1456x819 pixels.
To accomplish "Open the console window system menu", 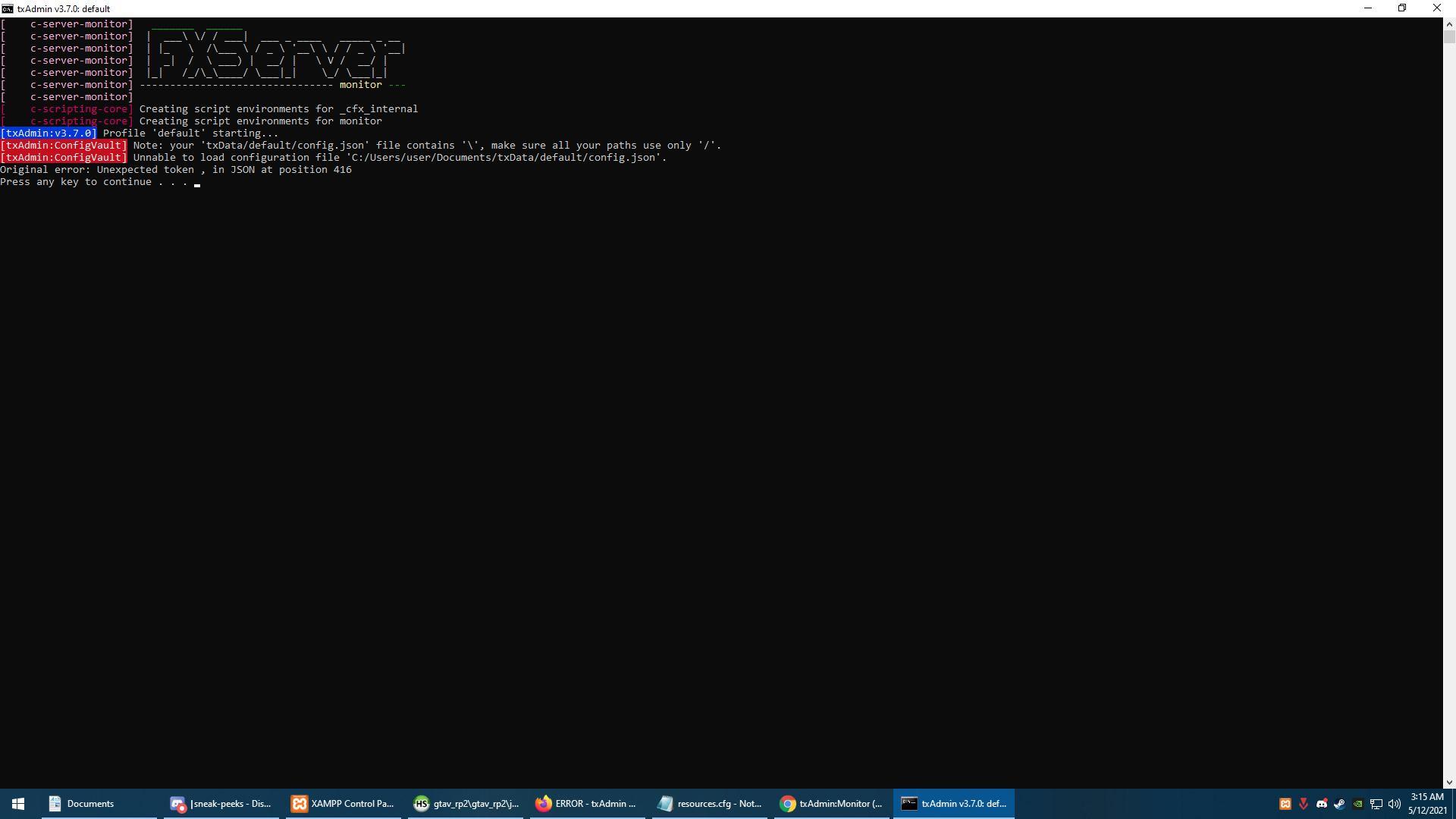I will click(6, 8).
